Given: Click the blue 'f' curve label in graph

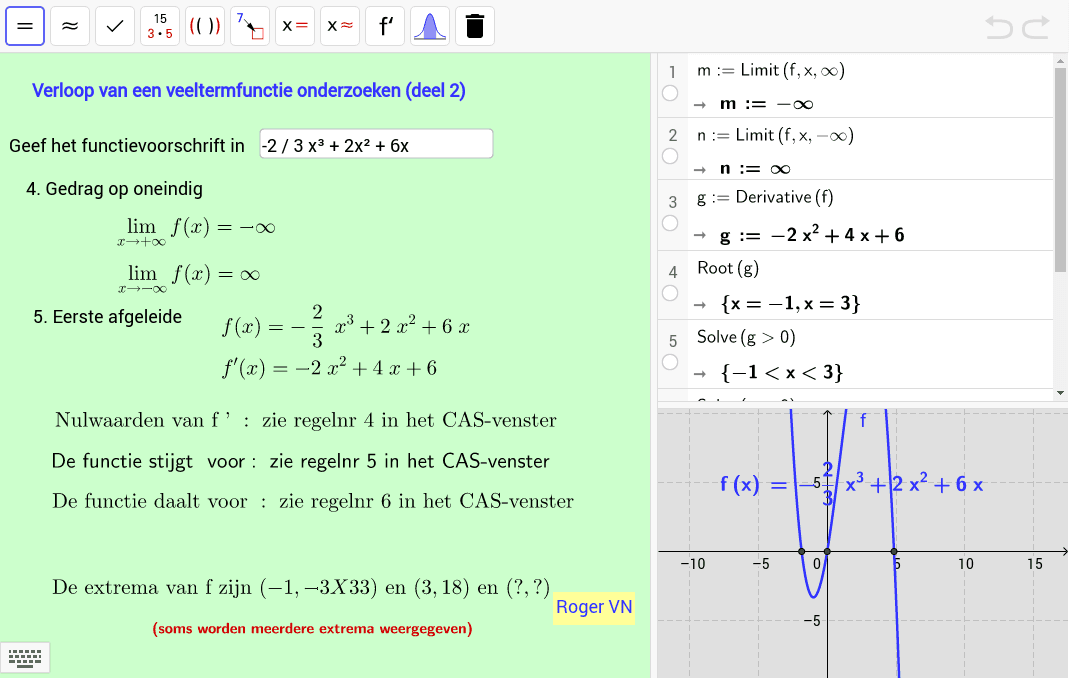Looking at the screenshot, I should tap(863, 421).
